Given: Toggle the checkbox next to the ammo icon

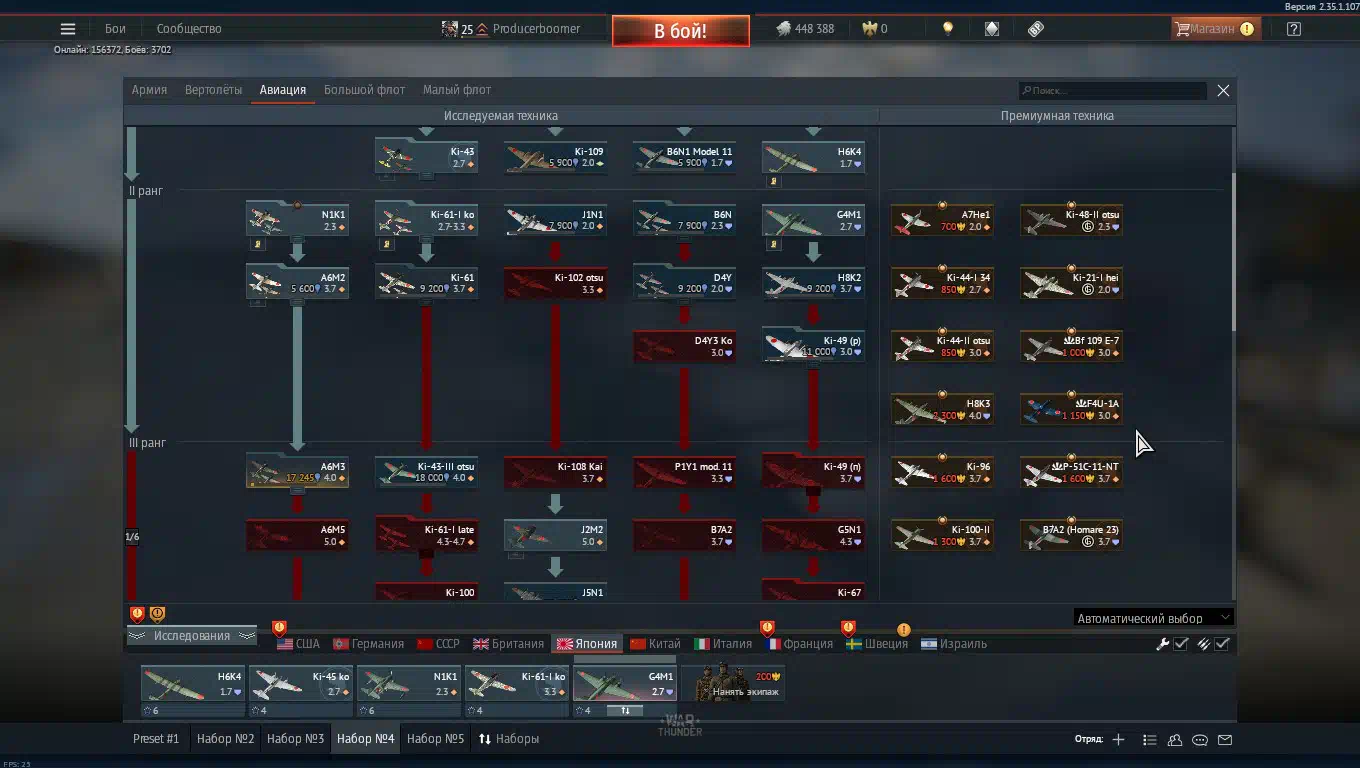Looking at the screenshot, I should coord(1222,644).
